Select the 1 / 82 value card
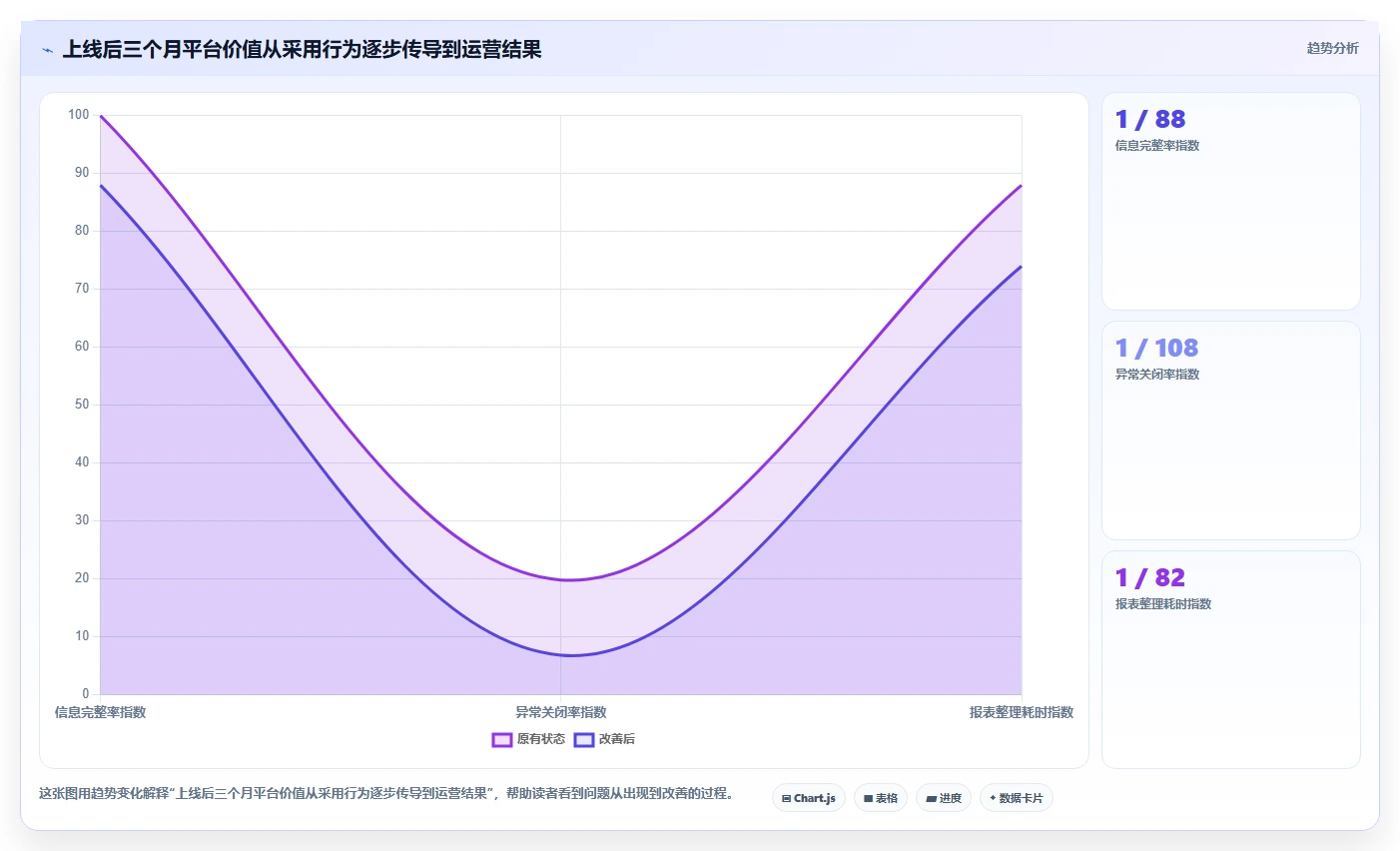Screen dimensions: 1400x851 pyautogui.click(x=1231, y=659)
